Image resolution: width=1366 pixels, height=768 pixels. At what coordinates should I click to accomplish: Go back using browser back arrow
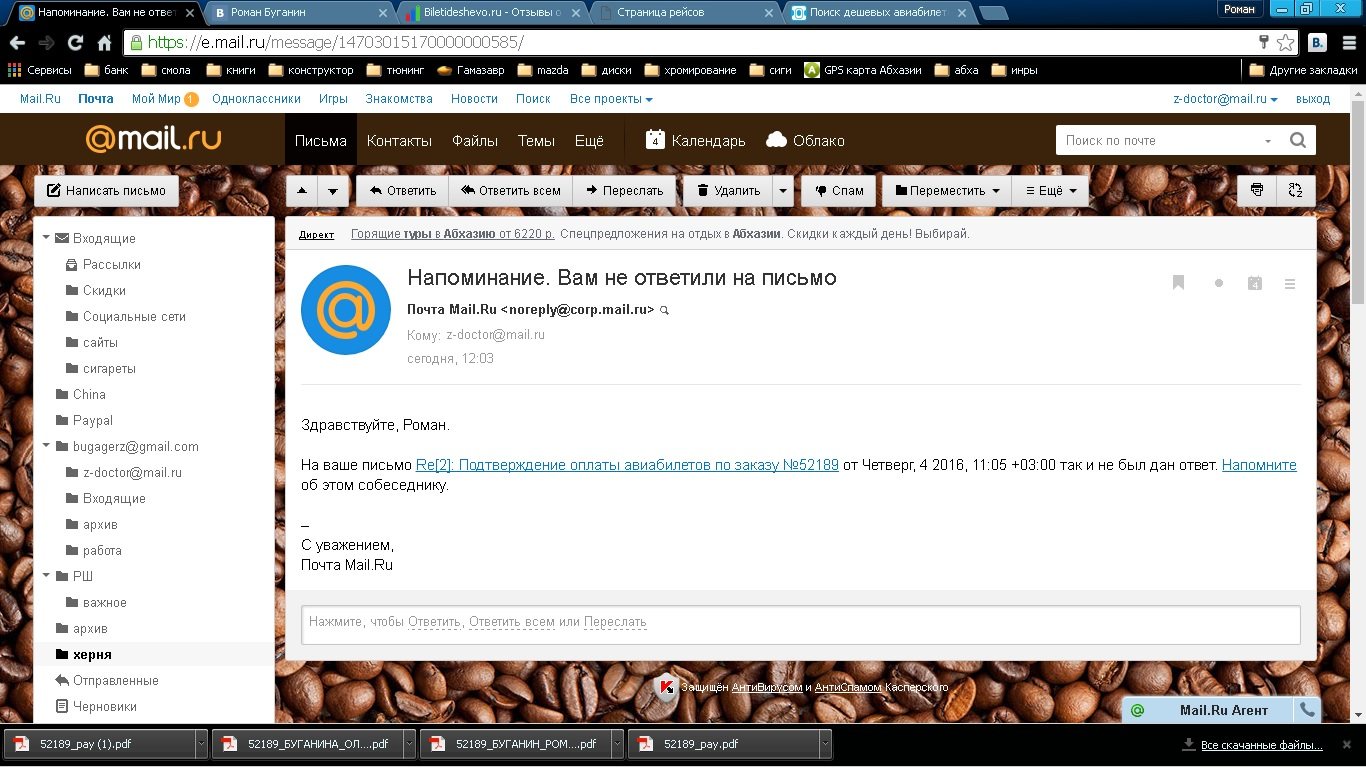tap(17, 43)
